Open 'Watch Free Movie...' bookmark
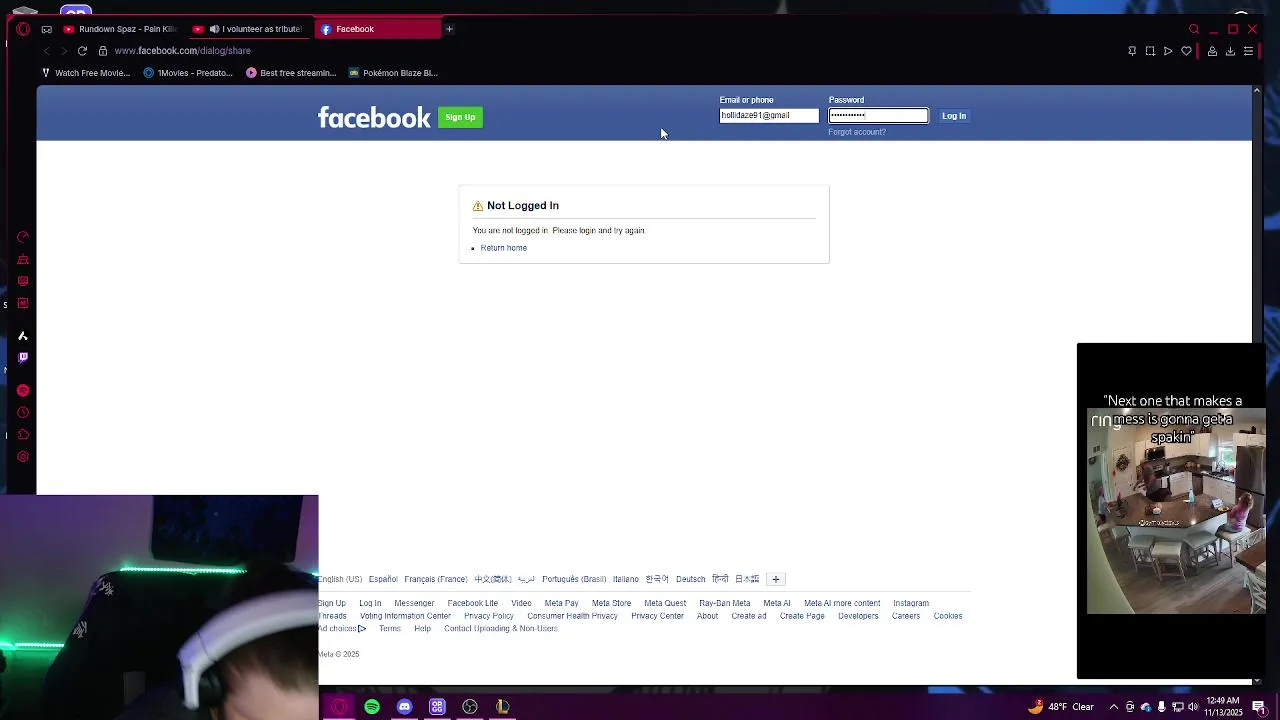Image resolution: width=1280 pixels, height=720 pixels. 86,73
